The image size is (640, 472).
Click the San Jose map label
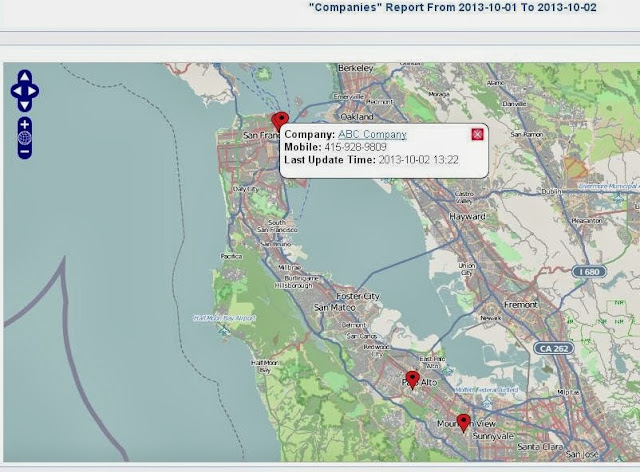[582, 454]
